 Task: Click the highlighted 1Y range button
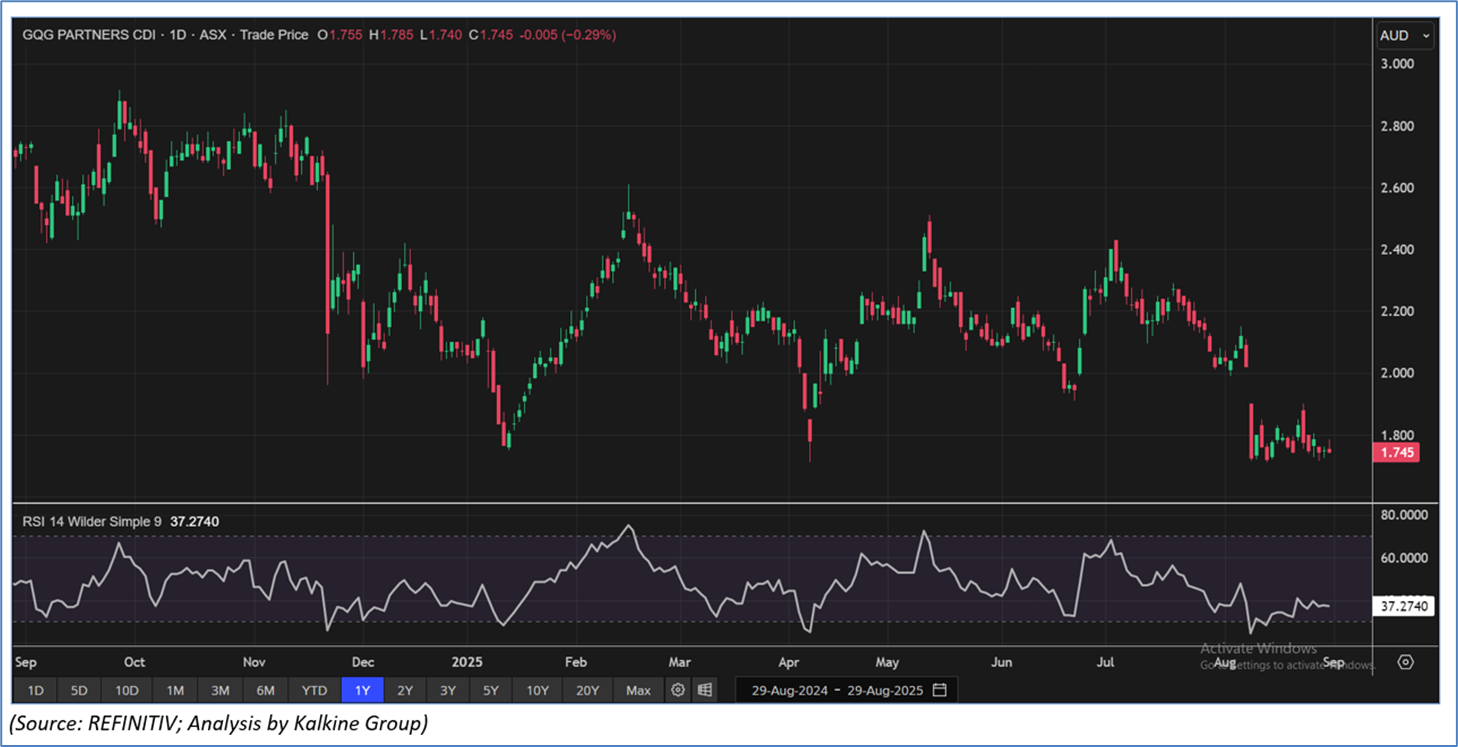(x=362, y=690)
